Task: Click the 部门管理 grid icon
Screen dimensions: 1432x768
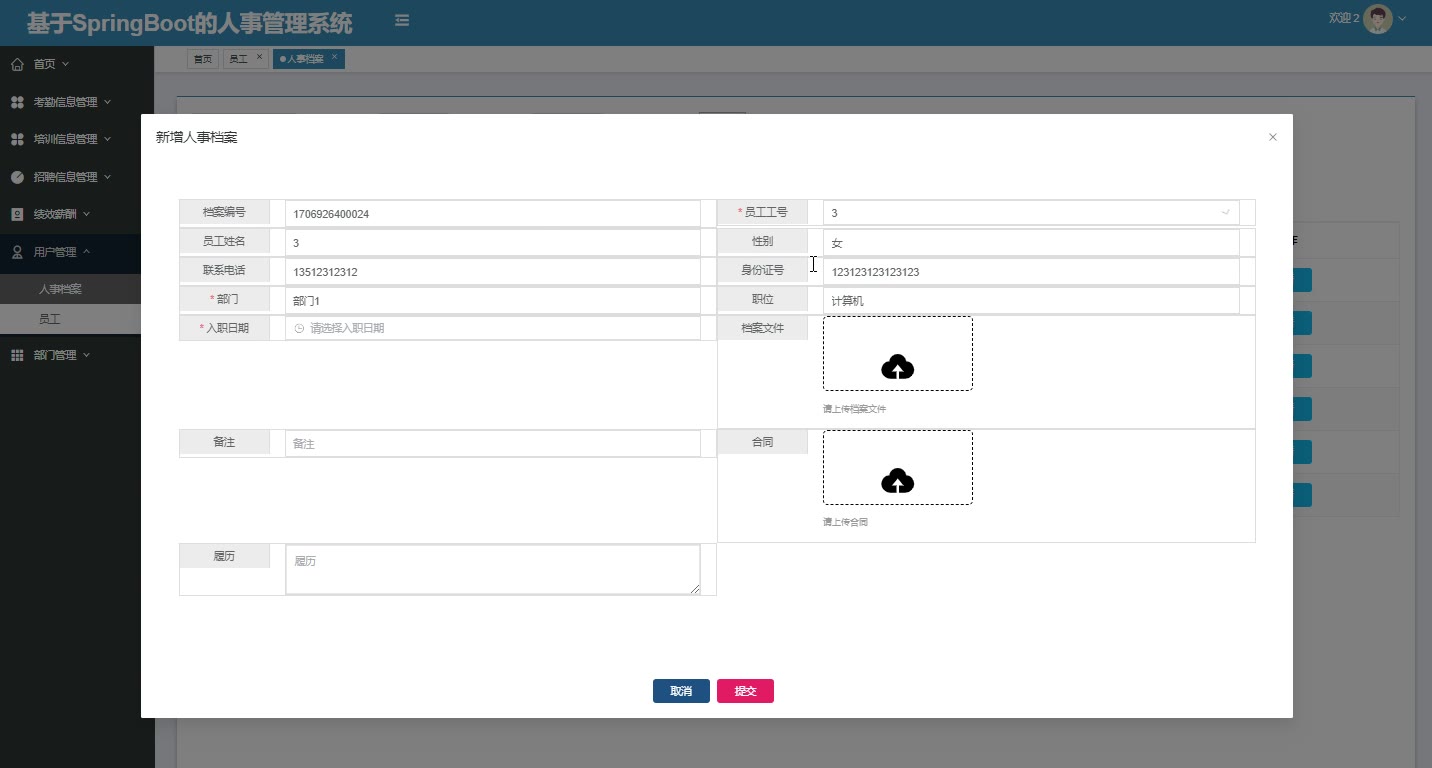Action: click(17, 355)
